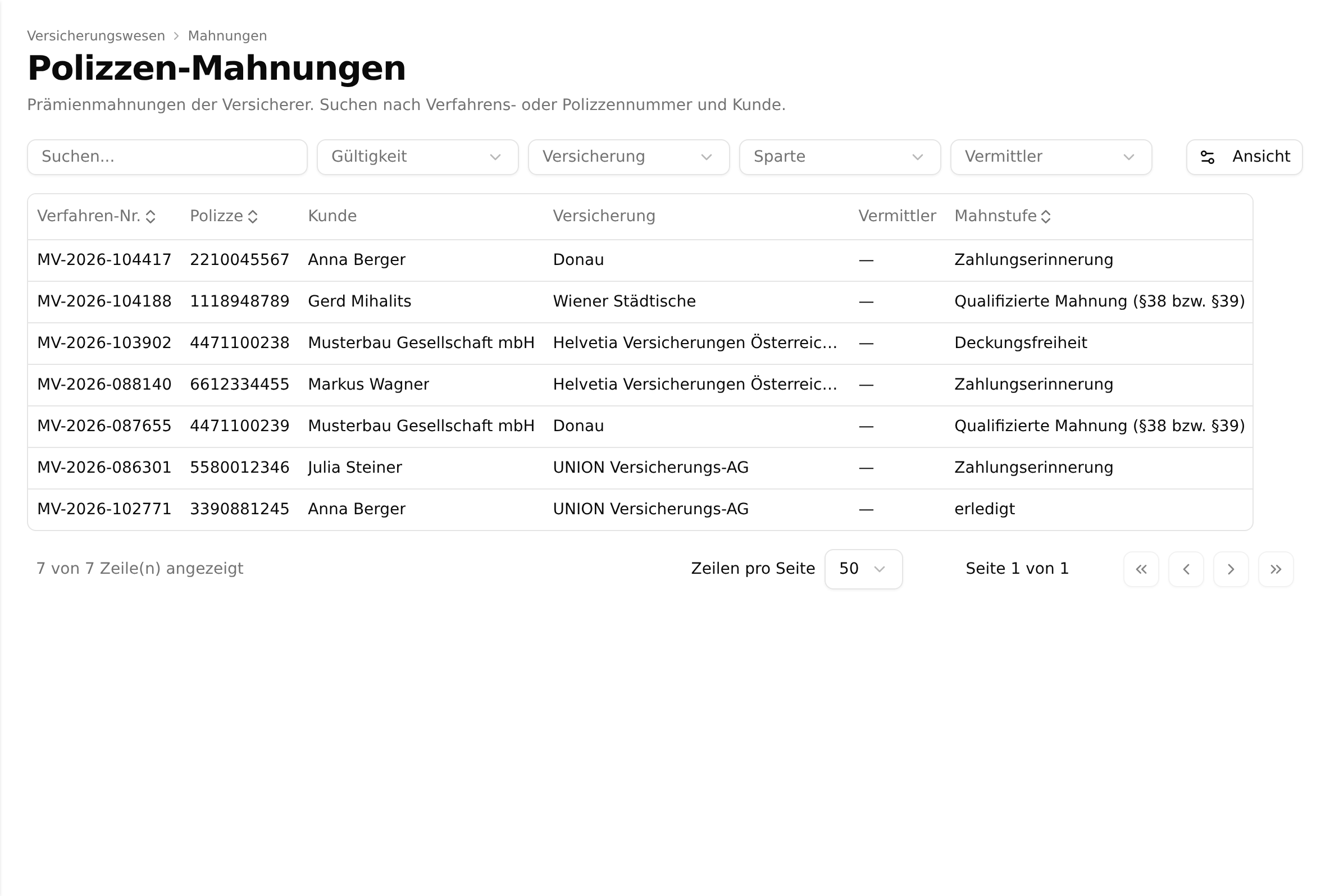Click the Vermittler column header
The width and height of the screenshot is (1330, 896).
pyautogui.click(x=897, y=217)
